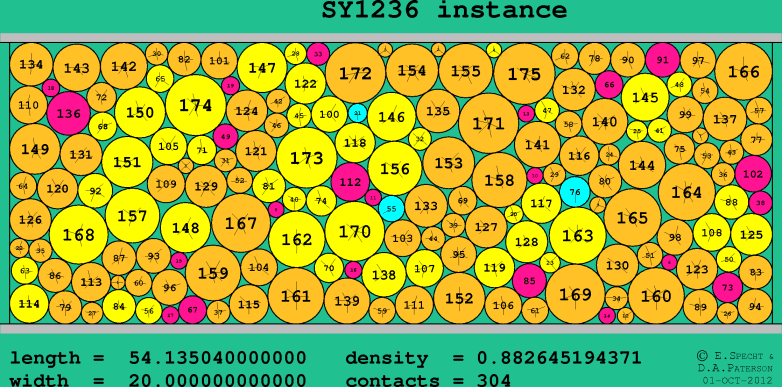Click the yellow circle labeled 174

click(x=196, y=105)
